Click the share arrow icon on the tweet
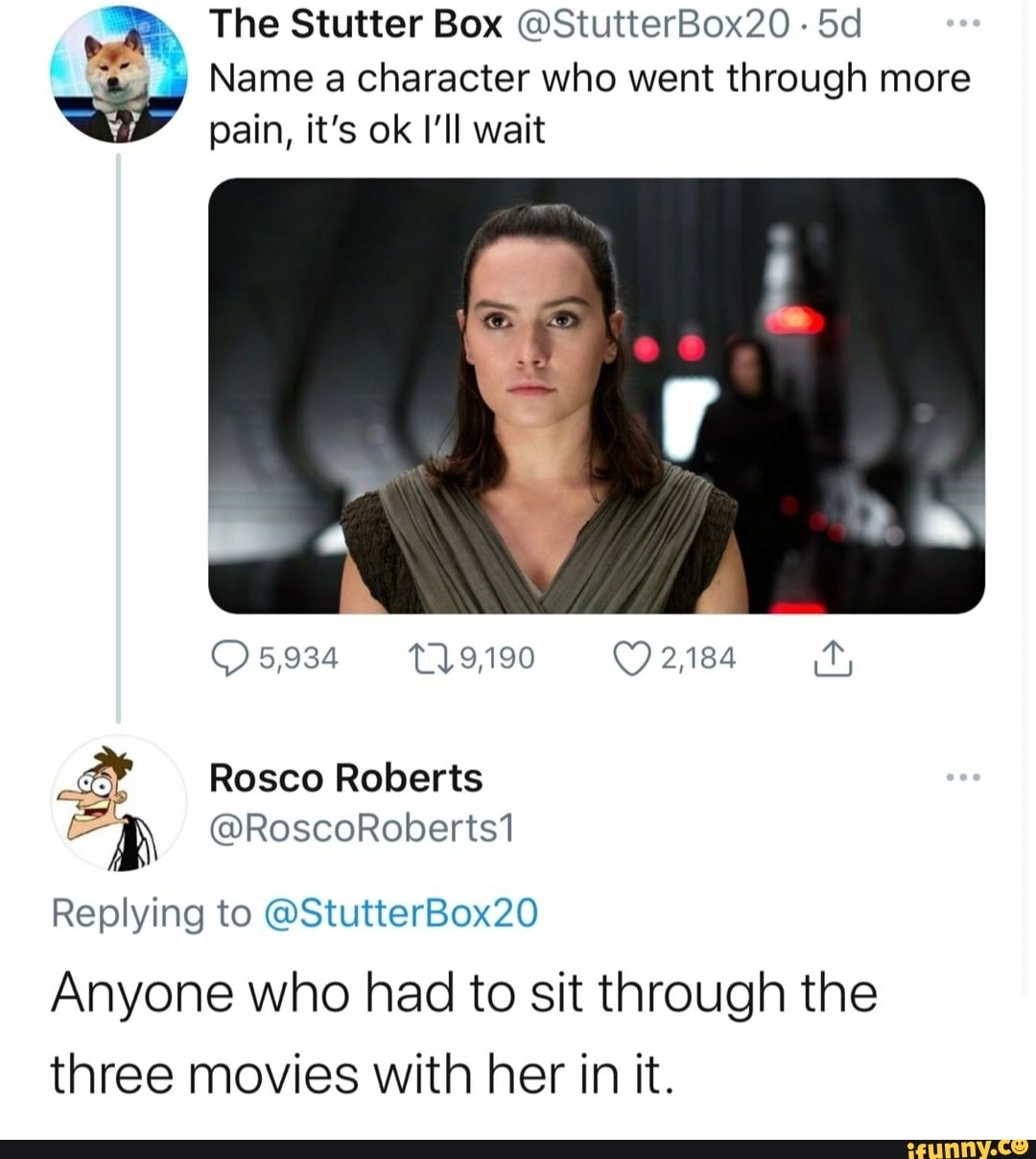The height and width of the screenshot is (1159, 1036). (x=834, y=656)
